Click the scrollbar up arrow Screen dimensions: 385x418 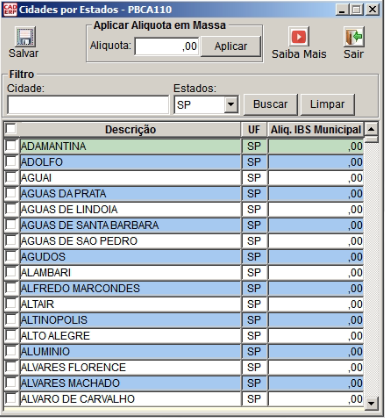click(x=371, y=129)
